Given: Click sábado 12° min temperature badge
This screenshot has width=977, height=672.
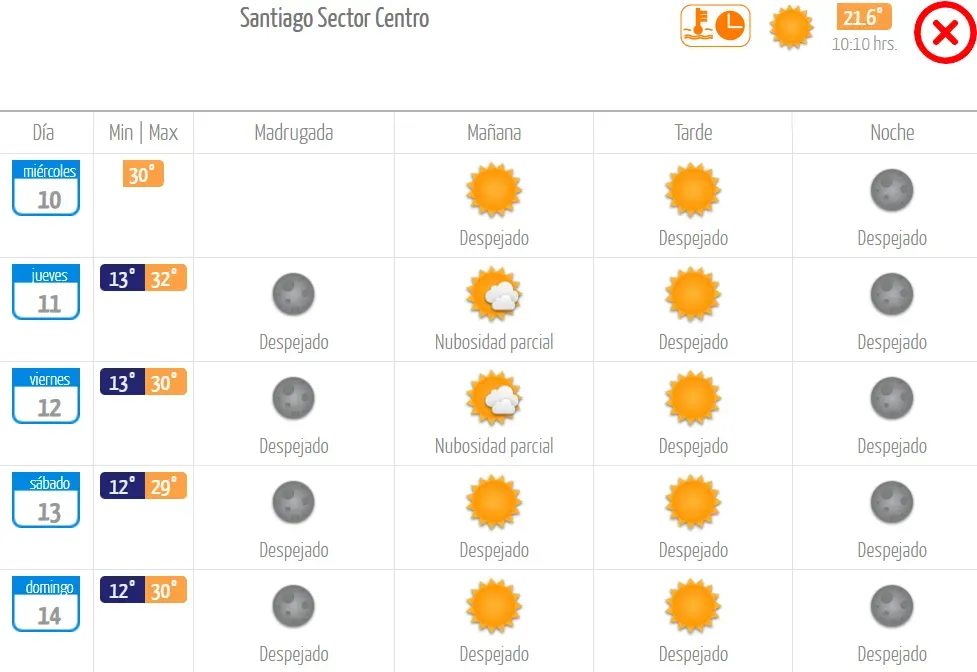Looking at the screenshot, I should 122,486.
